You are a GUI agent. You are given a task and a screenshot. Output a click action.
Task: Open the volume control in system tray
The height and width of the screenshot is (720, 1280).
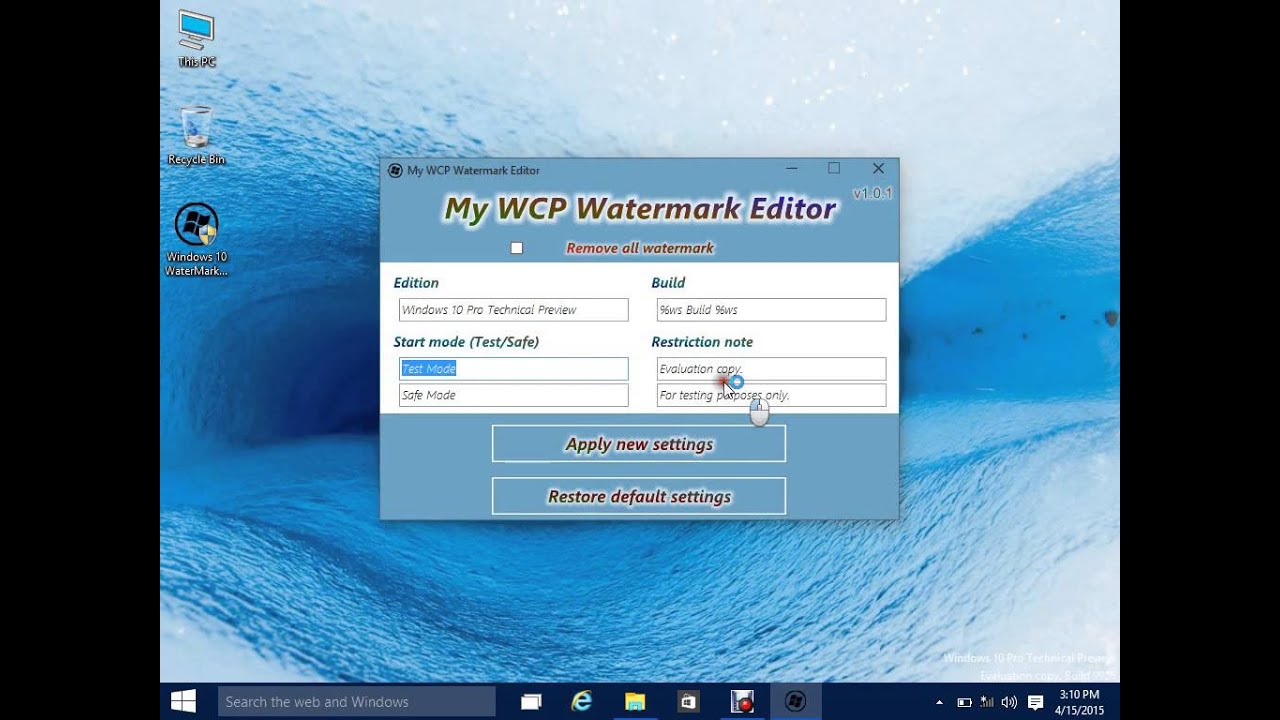coord(1008,703)
